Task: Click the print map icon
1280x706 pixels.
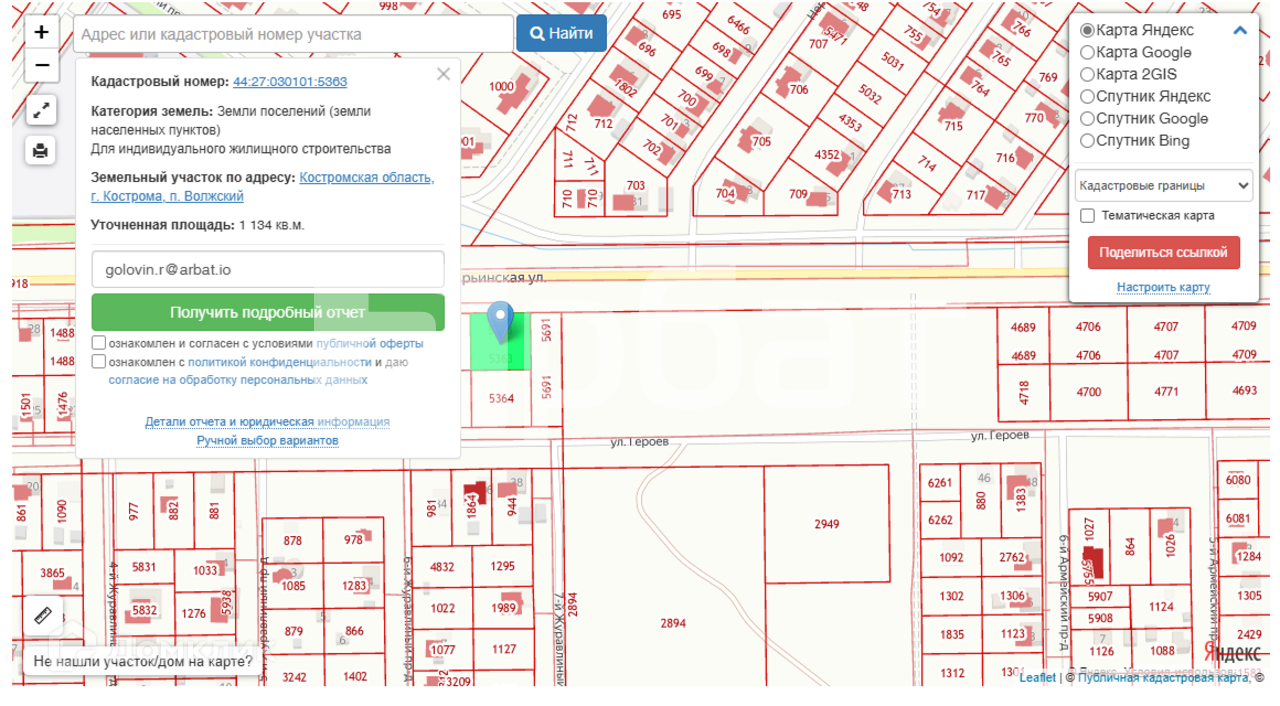Action: 41,151
